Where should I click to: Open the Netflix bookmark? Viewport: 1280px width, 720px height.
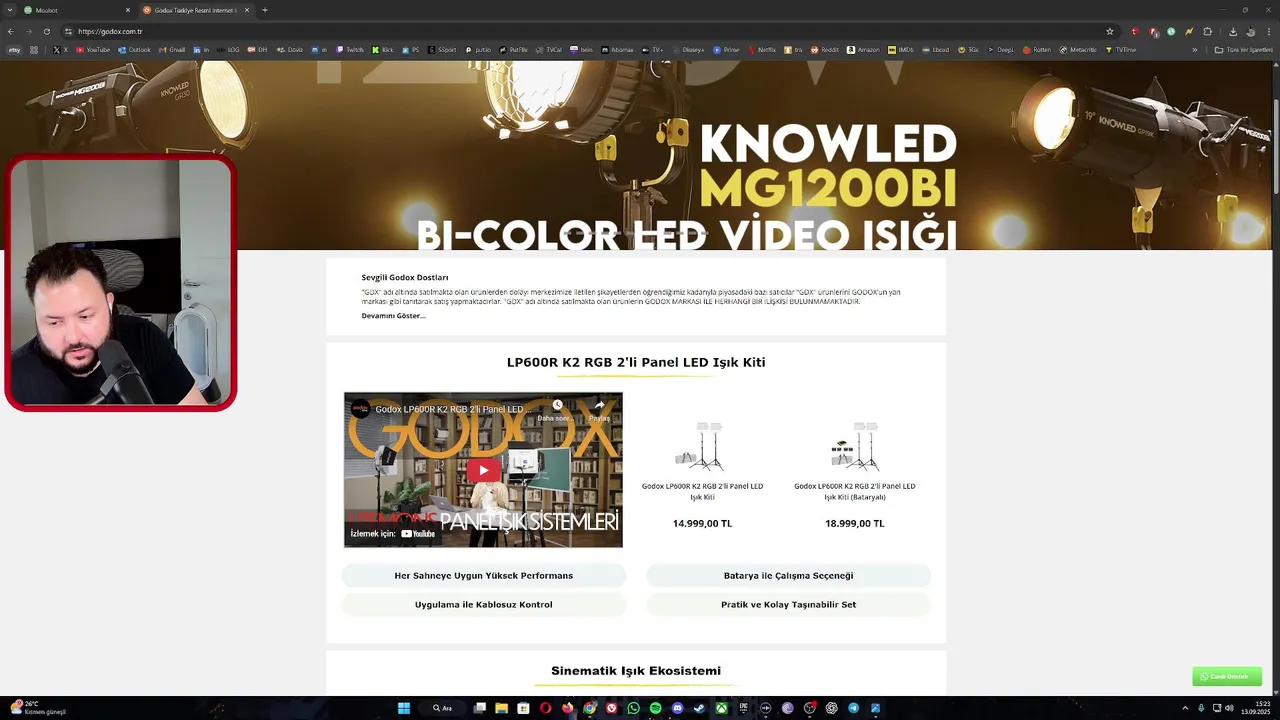click(762, 49)
